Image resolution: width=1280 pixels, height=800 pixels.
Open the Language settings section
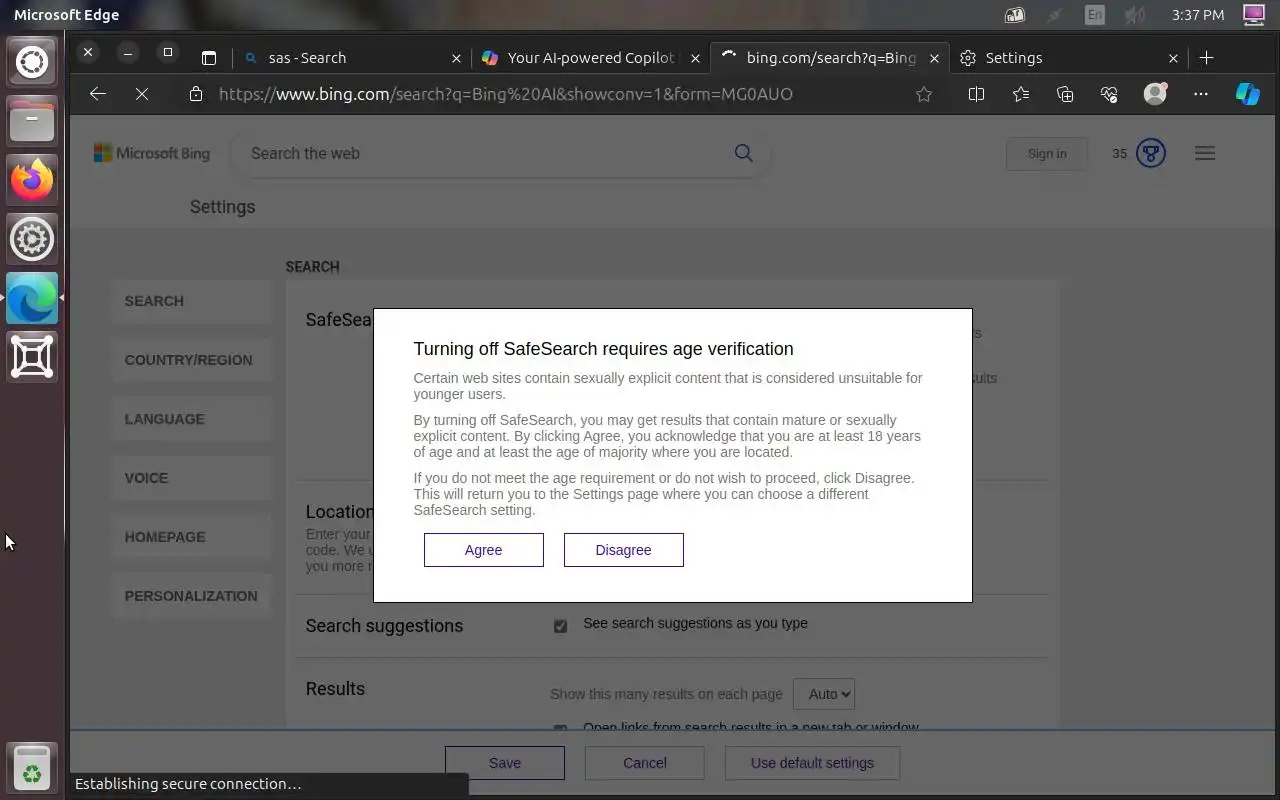pyautogui.click(x=192, y=419)
